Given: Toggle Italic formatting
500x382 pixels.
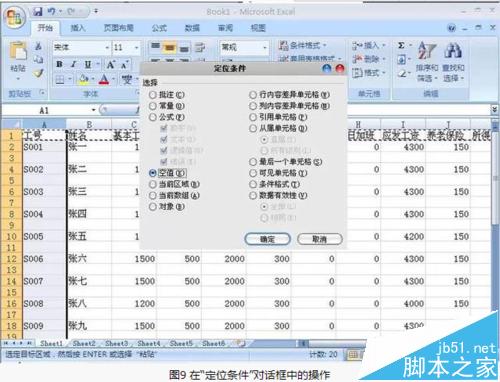Looking at the screenshot, I should point(73,64).
